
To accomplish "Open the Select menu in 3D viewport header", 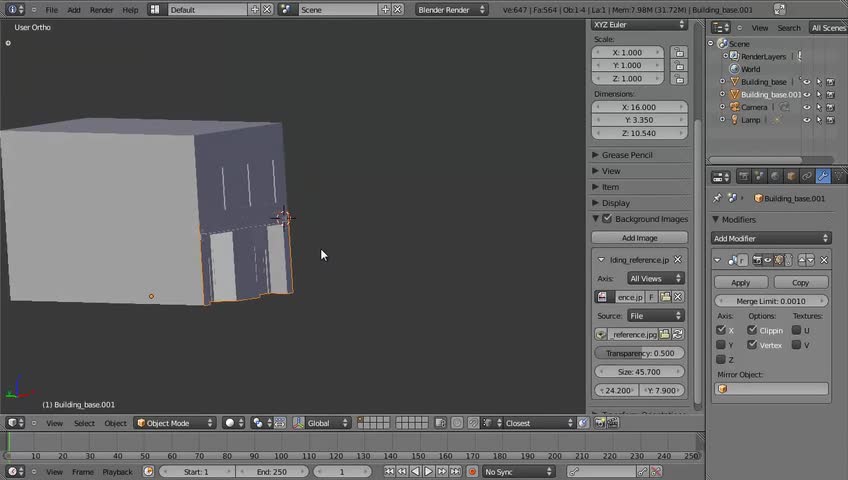I will click(x=84, y=423).
